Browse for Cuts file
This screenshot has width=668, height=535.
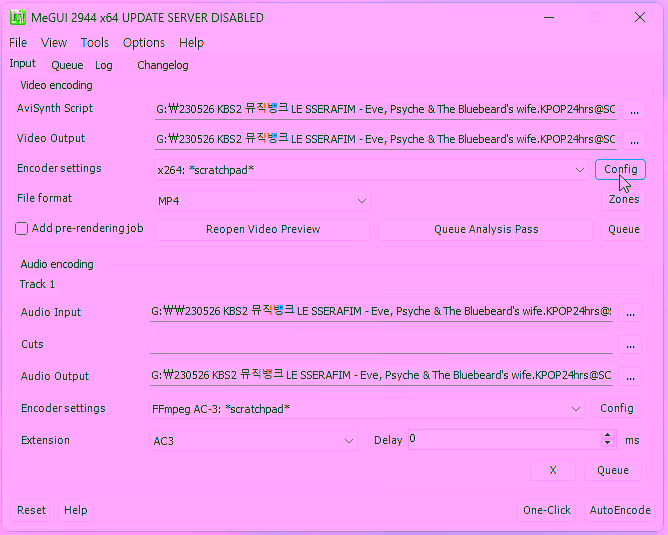[x=630, y=345]
